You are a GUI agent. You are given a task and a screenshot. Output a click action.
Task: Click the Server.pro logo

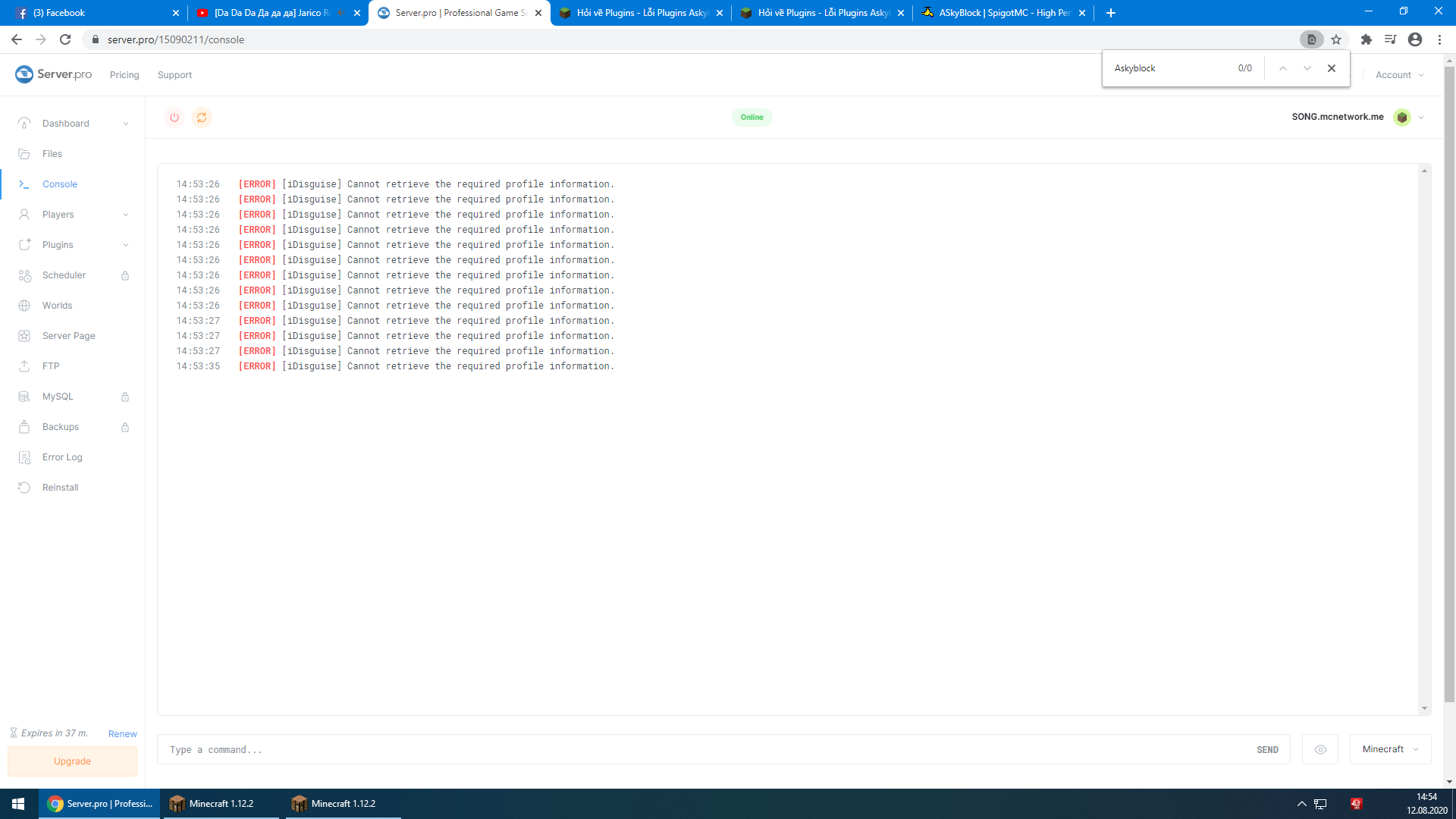click(54, 74)
